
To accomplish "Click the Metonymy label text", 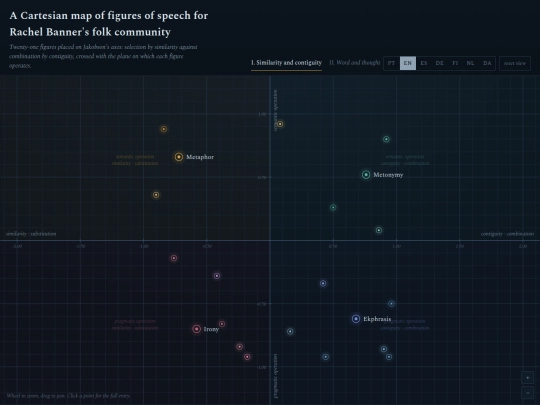I will pyautogui.click(x=388, y=175).
